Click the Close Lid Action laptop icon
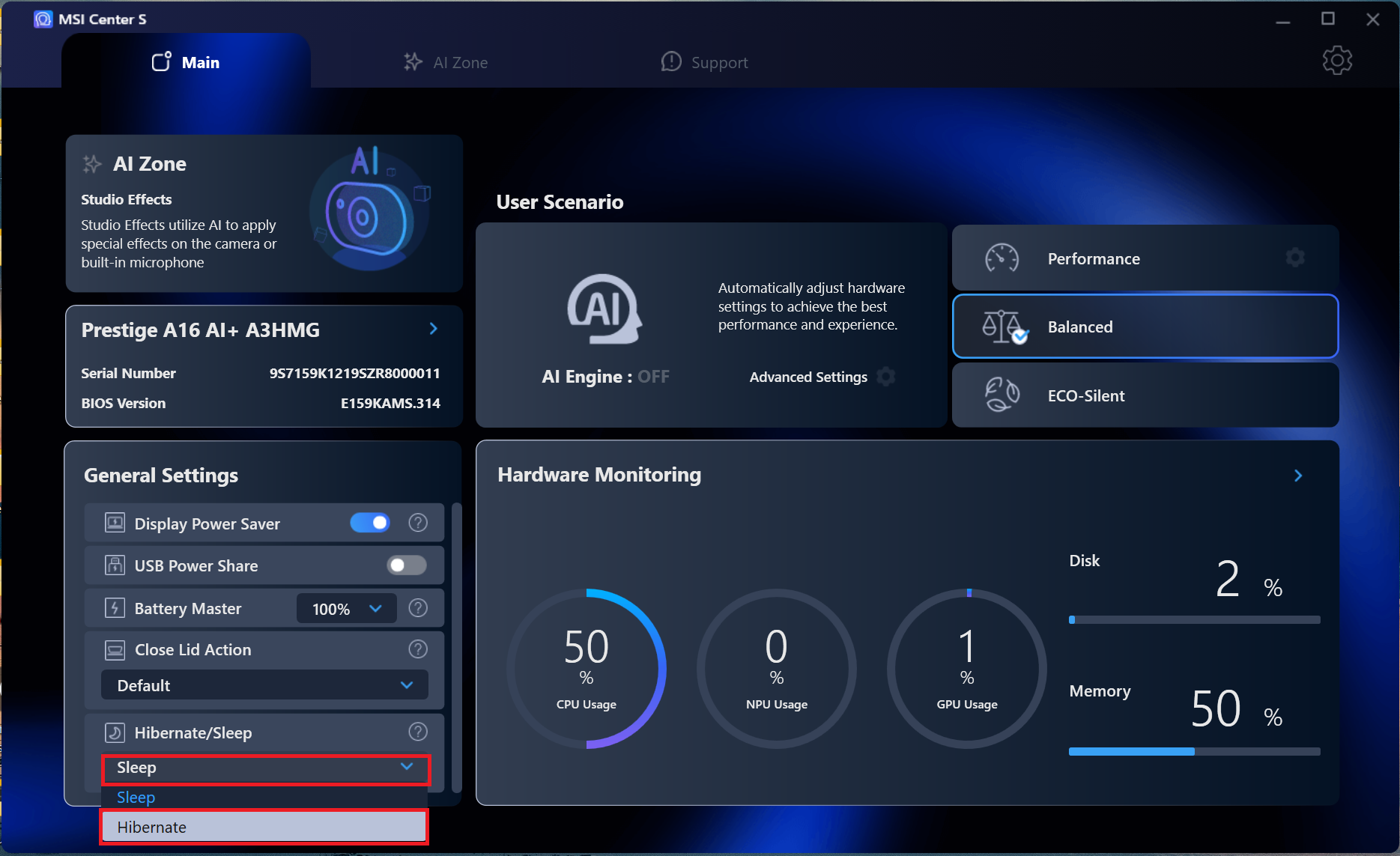The image size is (1400, 856). coord(115,649)
